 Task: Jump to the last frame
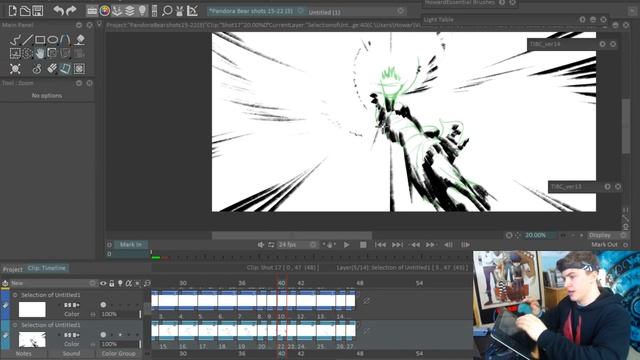(397, 244)
